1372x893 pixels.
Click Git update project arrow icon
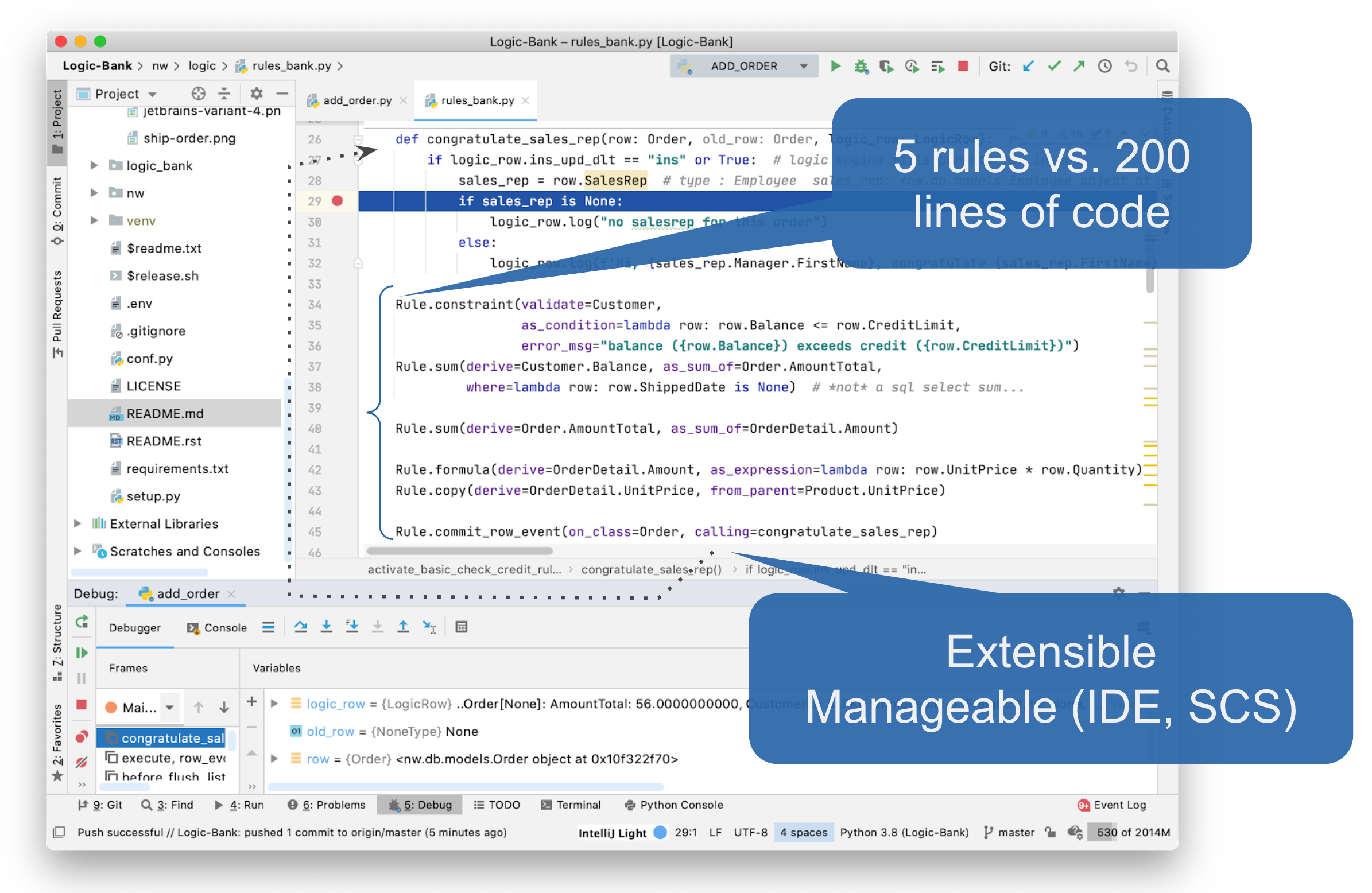tap(1028, 67)
